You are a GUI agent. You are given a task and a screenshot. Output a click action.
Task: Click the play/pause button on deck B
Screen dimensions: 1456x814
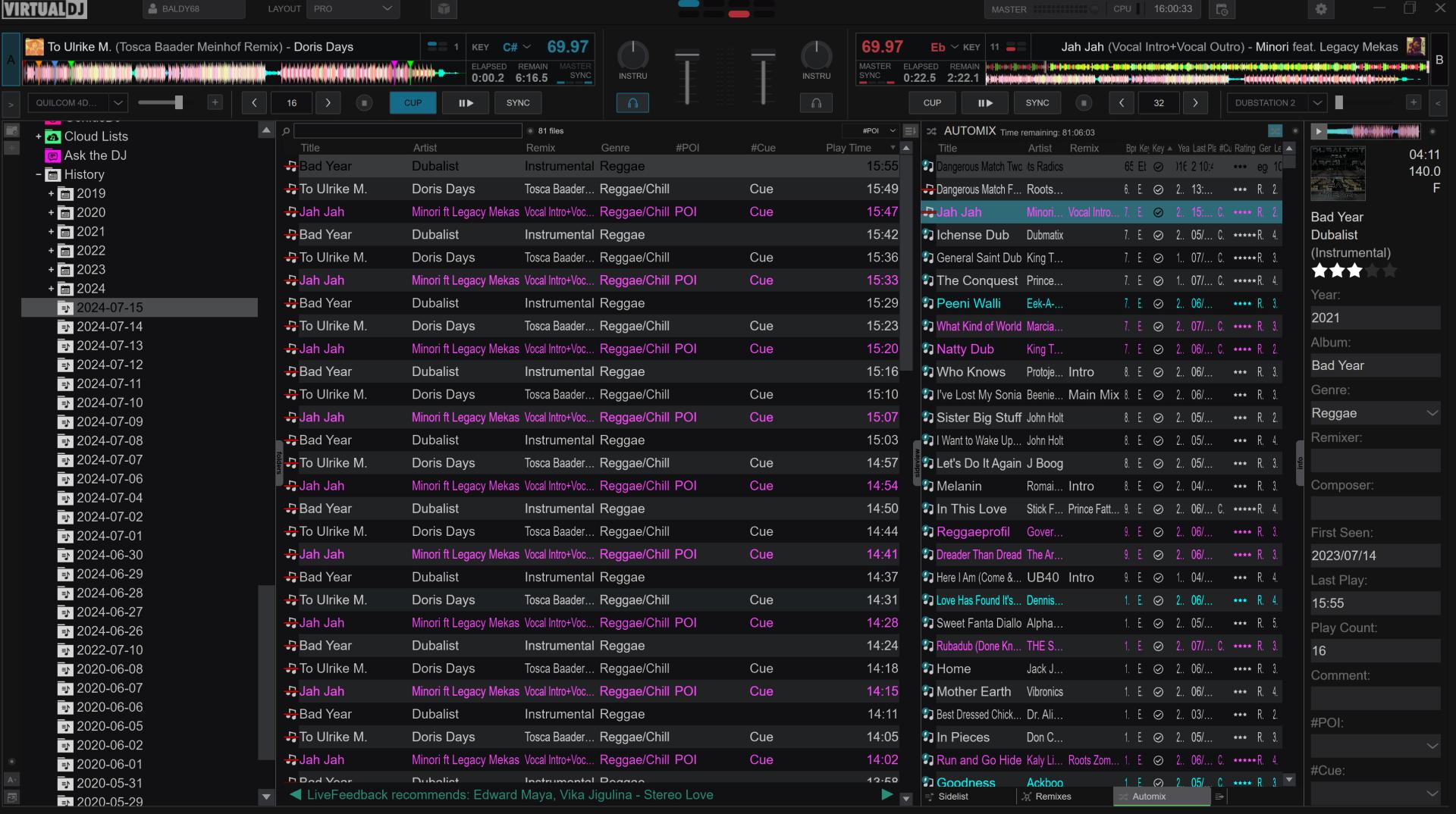click(984, 103)
